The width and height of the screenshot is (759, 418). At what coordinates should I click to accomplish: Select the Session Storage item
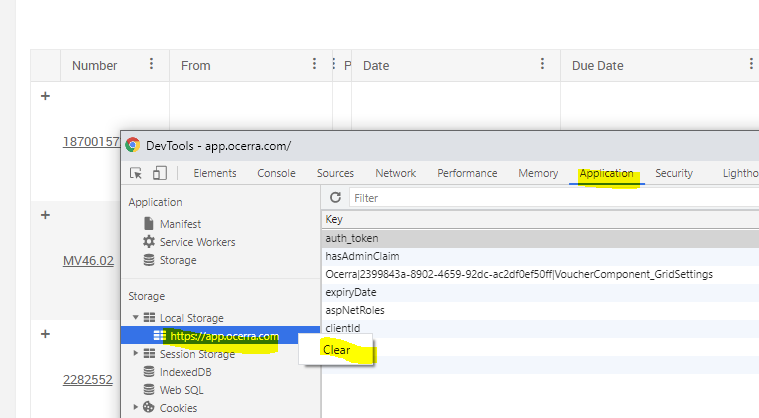(197, 354)
